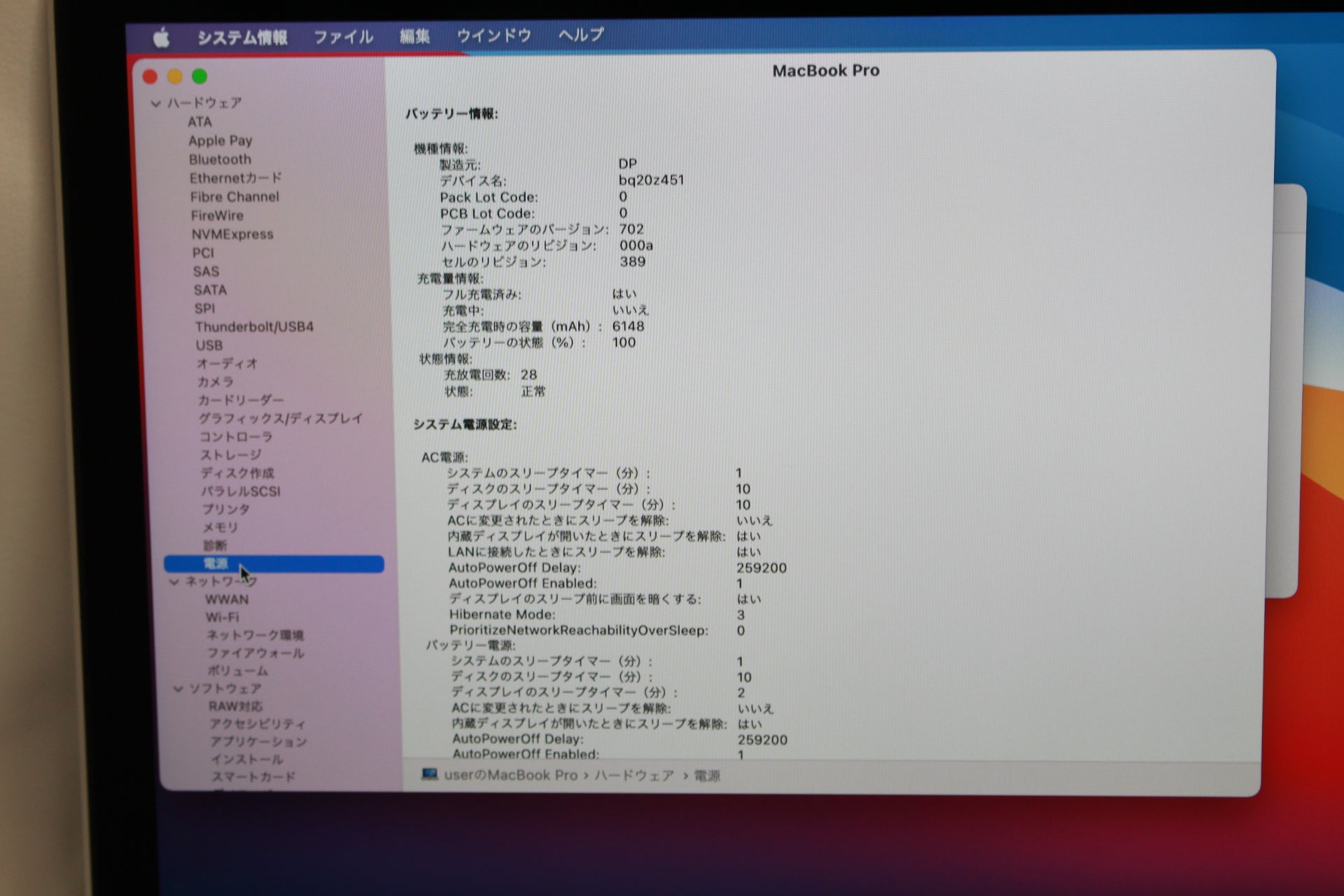Open the Apple menu
The image size is (1344, 896).
pyautogui.click(x=161, y=37)
